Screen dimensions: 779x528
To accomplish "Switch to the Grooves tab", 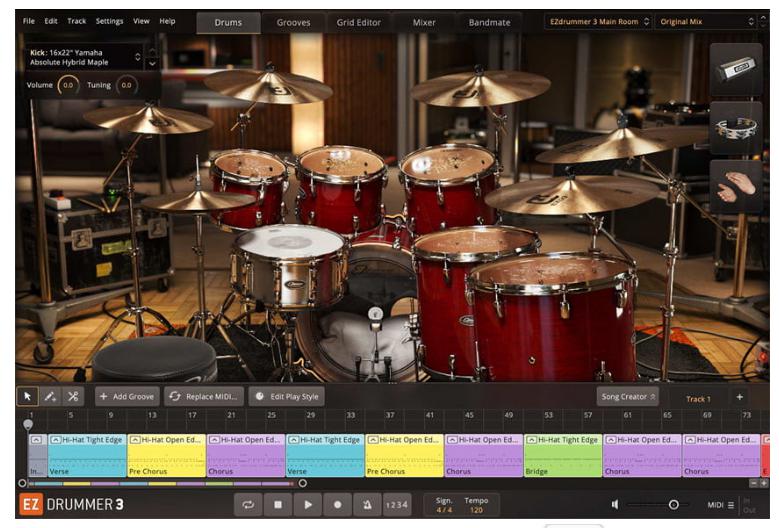I will tap(293, 22).
